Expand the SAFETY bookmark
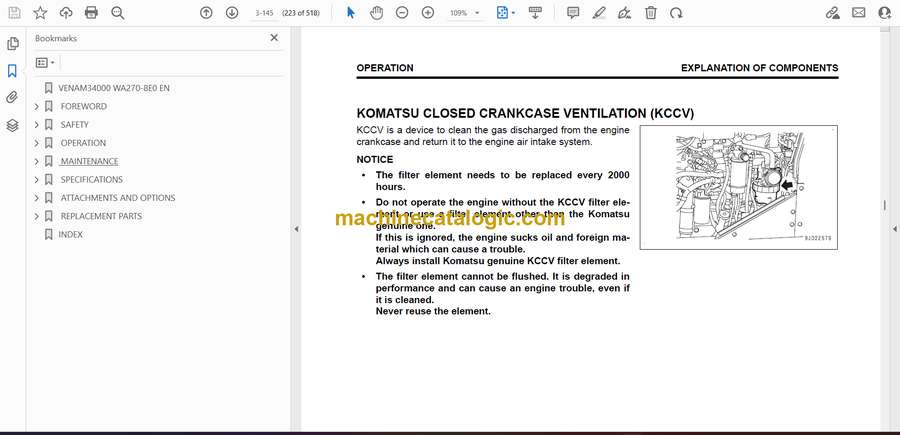 (x=36, y=125)
